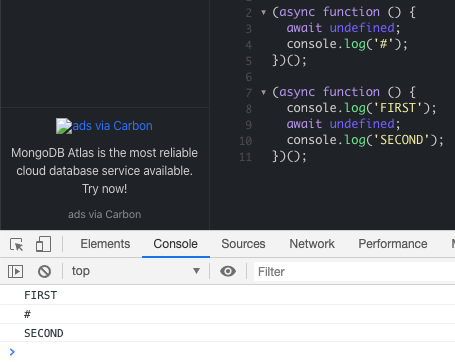Viewport: 455px width, 362px height.
Task: Show the console sidebar panel icon
Action: [x=15, y=271]
